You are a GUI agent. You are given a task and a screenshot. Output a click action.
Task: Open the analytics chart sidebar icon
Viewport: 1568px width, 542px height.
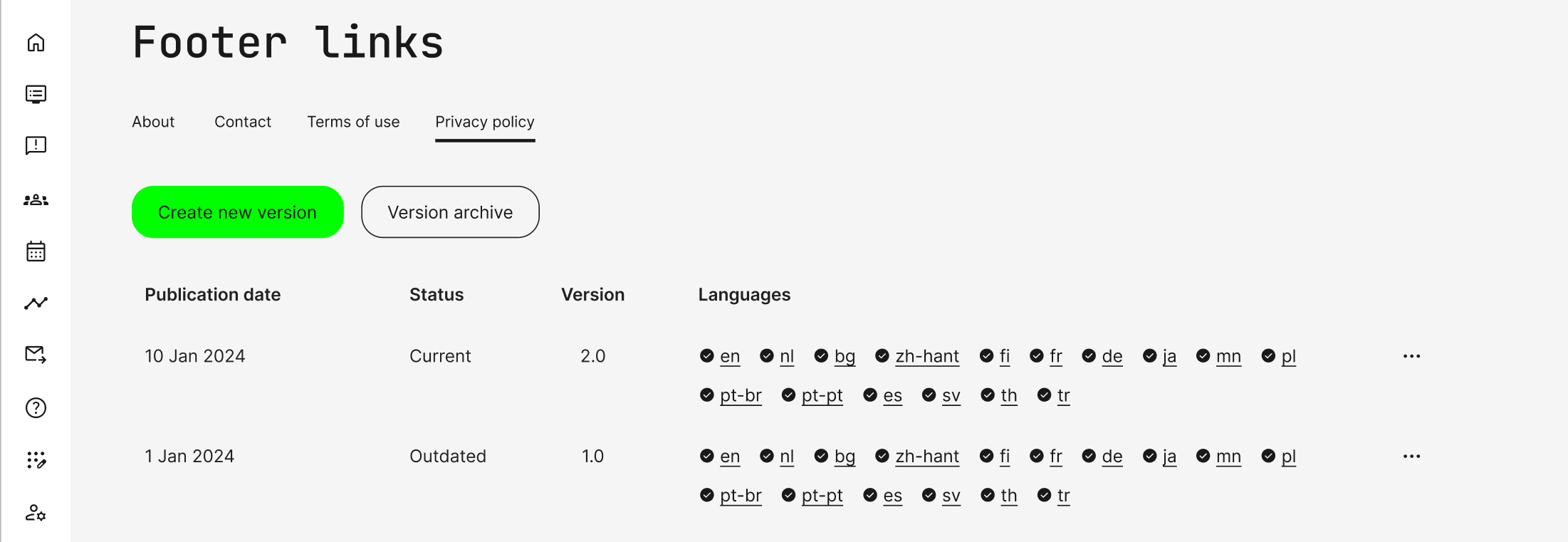click(36, 303)
